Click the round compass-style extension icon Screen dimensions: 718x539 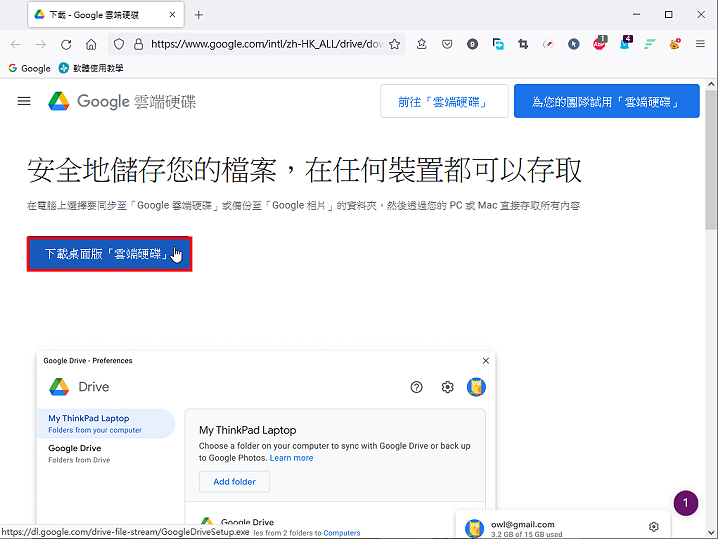point(548,44)
